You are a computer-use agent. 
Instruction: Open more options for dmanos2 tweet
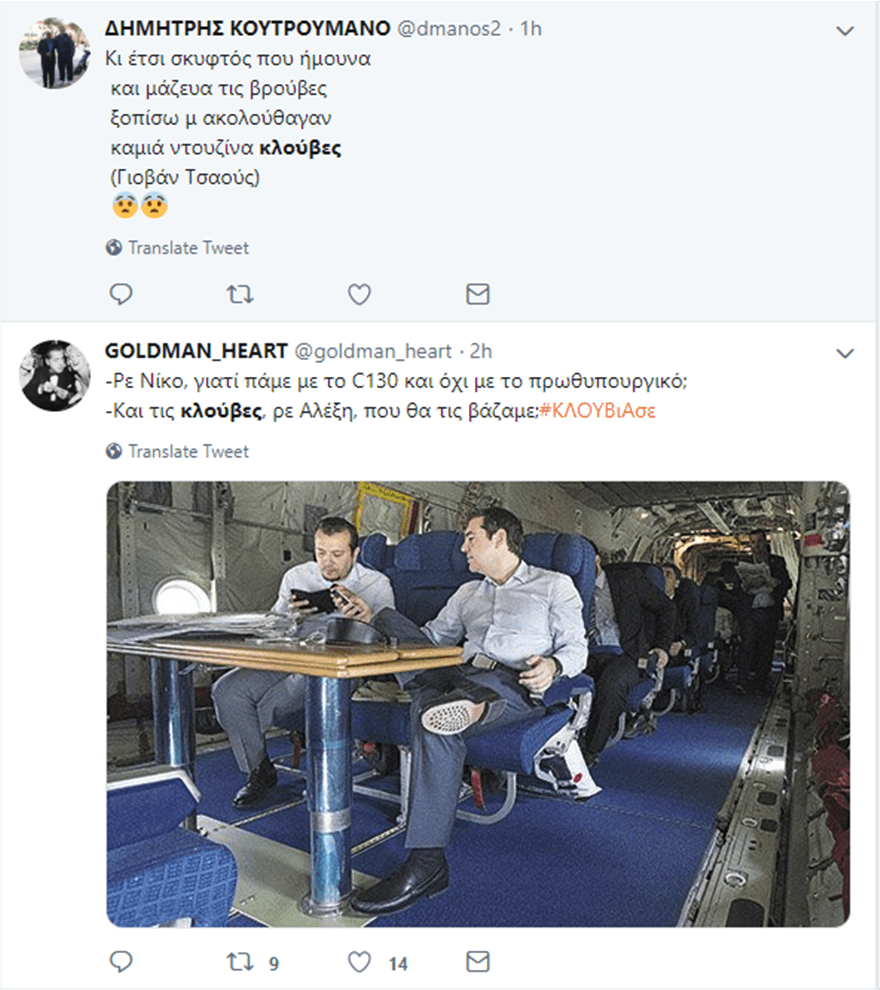[845, 31]
